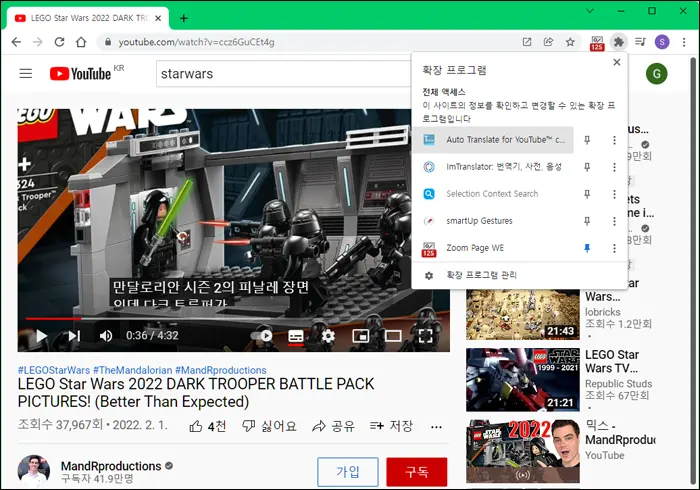Pin Selection Context Search extension
The image size is (700, 490).
[587, 194]
